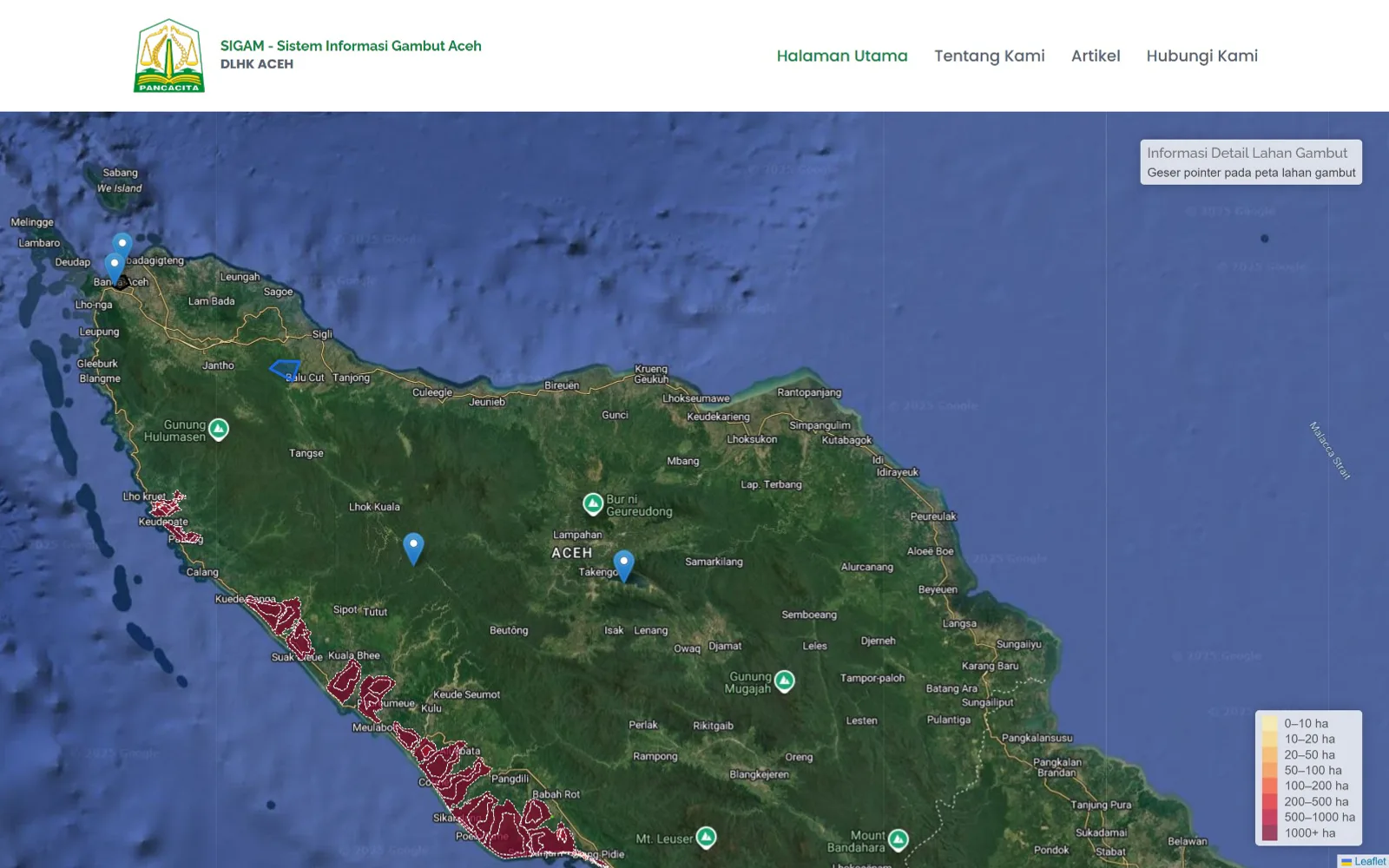Viewport: 1389px width, 868px height.
Task: Open the Halaman Utama menu item
Action: 842,56
